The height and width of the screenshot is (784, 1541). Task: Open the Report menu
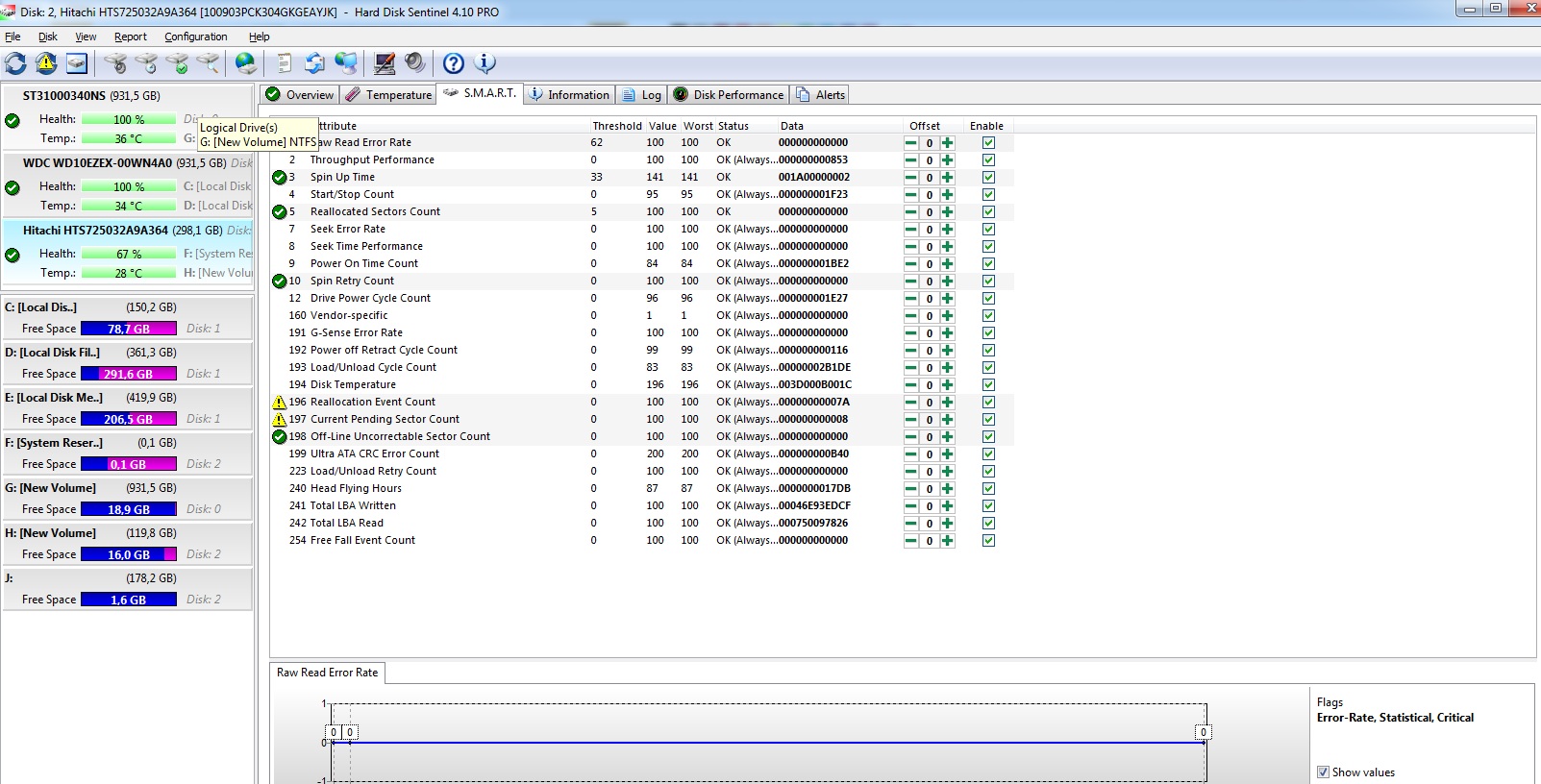(x=131, y=37)
